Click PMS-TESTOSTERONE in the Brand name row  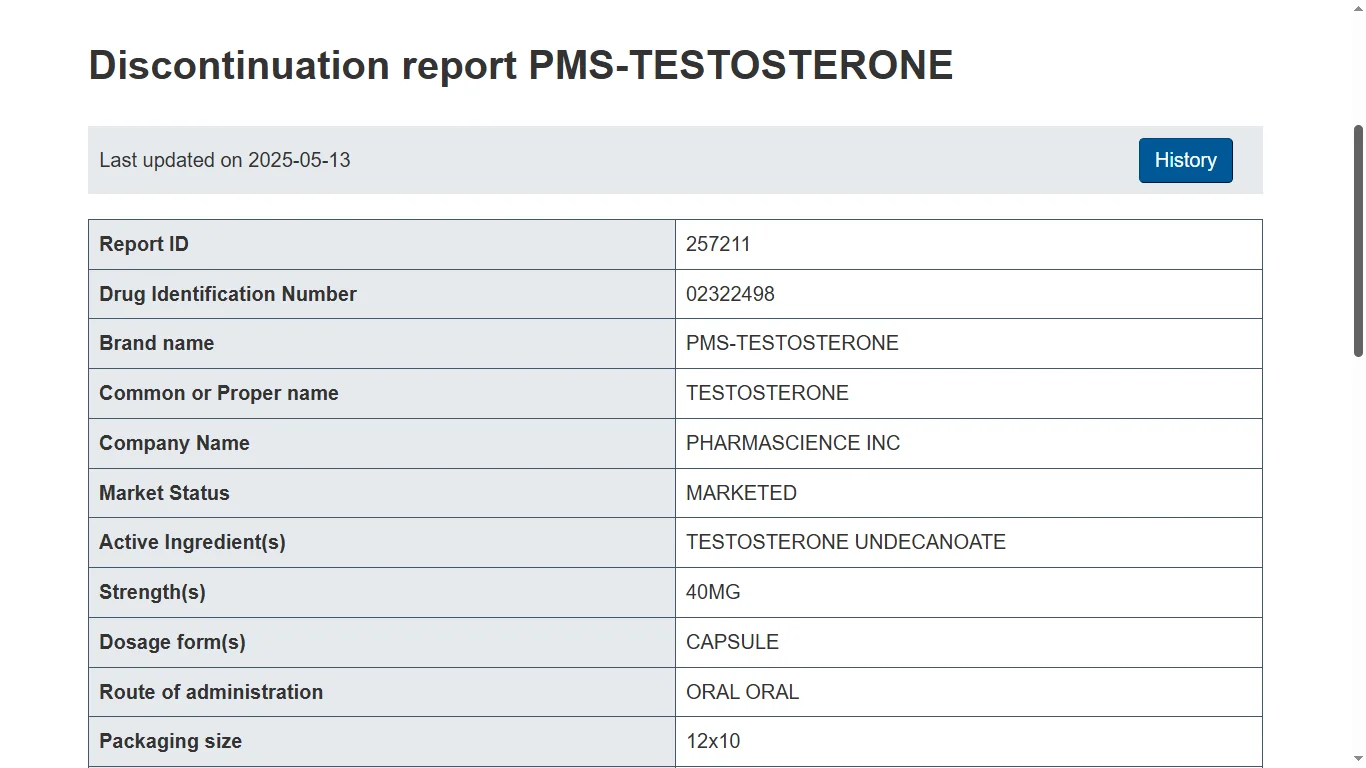click(792, 343)
